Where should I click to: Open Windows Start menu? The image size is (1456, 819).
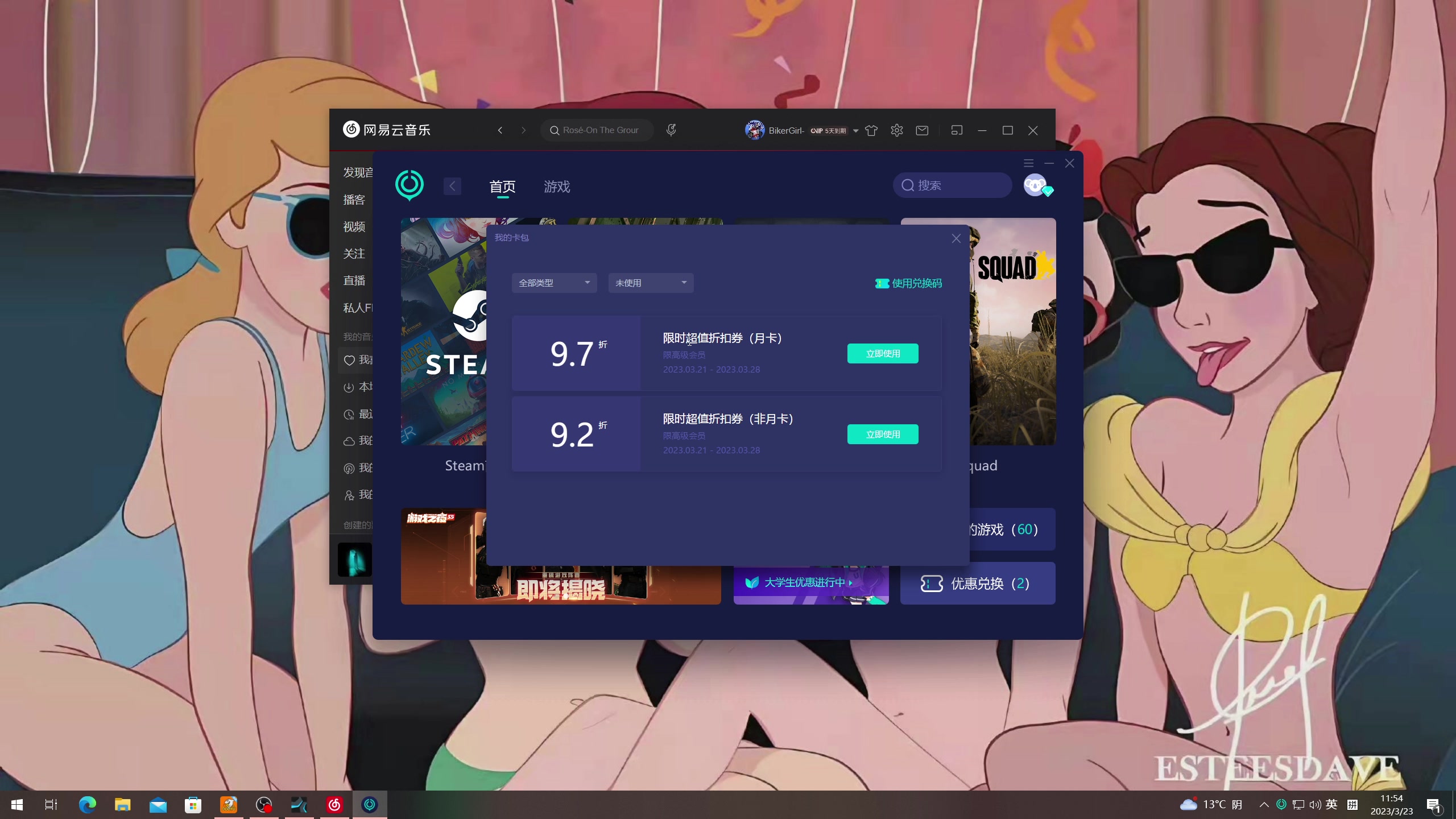pyautogui.click(x=17, y=805)
